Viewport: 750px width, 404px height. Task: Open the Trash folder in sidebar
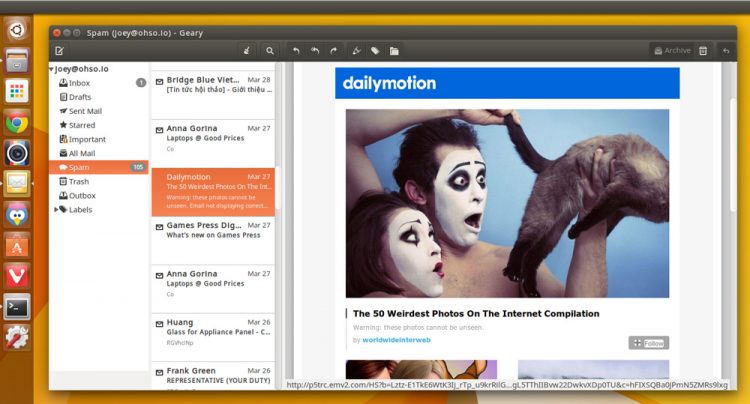click(x=99, y=182)
